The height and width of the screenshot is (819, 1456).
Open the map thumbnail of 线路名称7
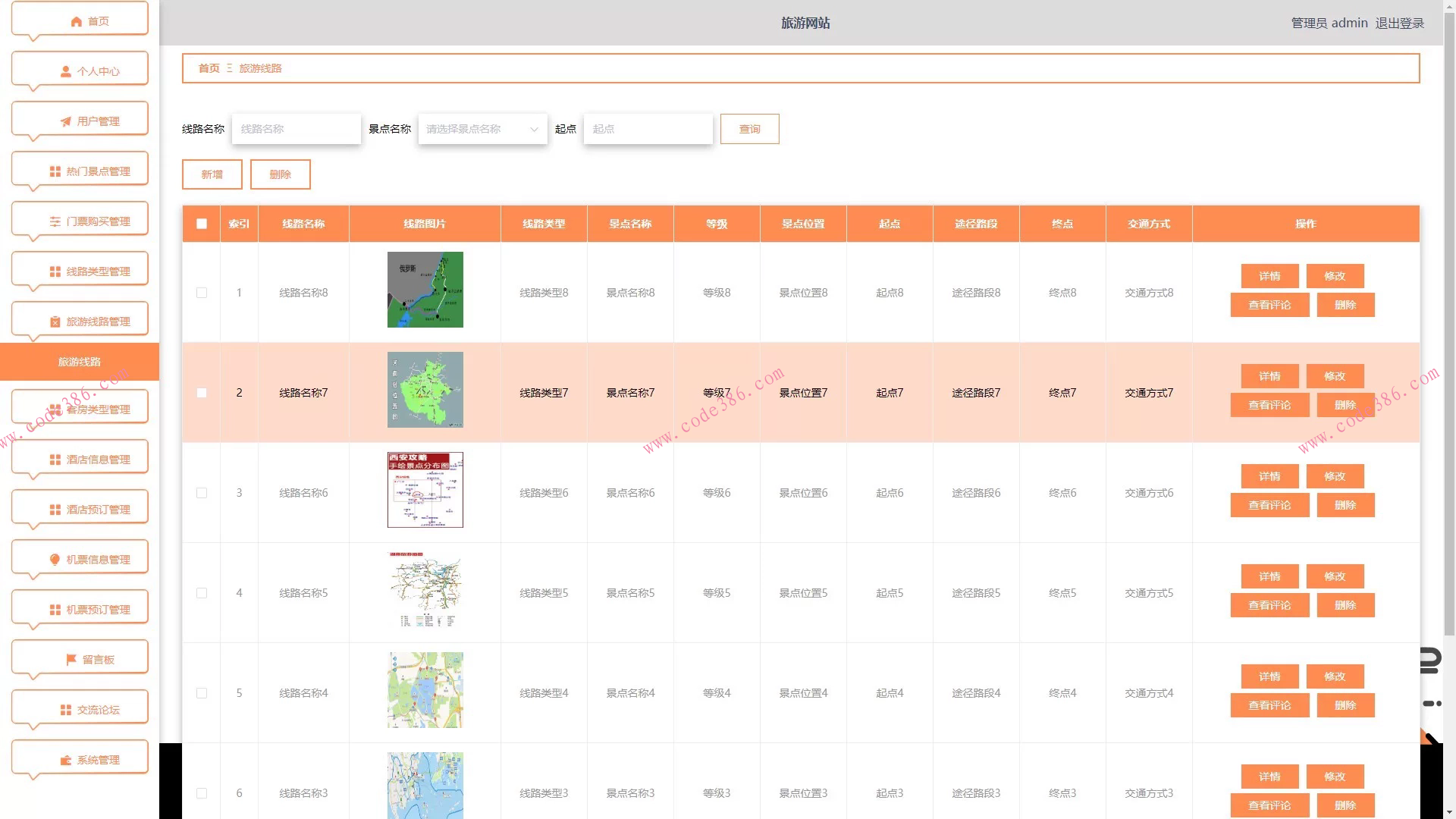point(425,390)
